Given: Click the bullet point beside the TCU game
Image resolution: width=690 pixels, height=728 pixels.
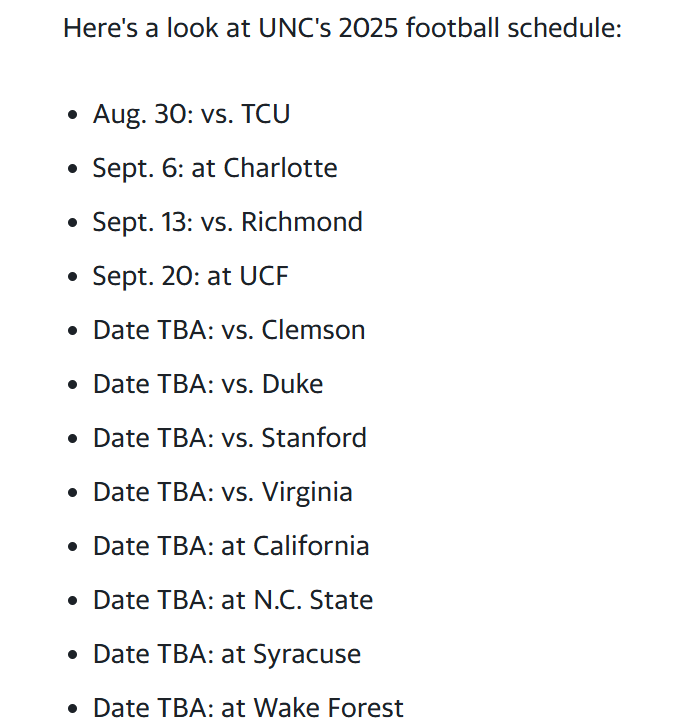Looking at the screenshot, I should (x=72, y=115).
